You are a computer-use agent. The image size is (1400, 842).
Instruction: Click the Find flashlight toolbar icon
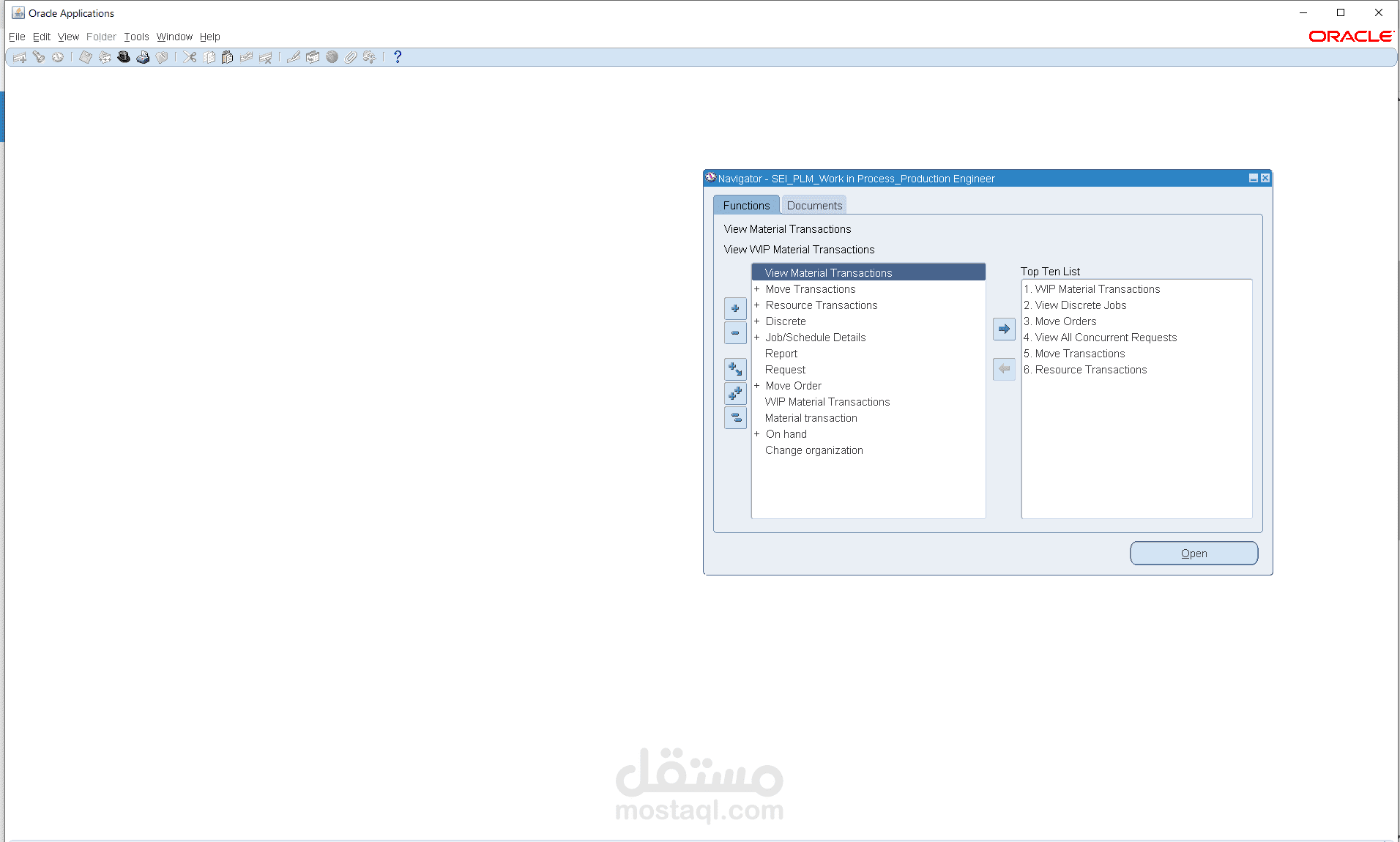39,57
